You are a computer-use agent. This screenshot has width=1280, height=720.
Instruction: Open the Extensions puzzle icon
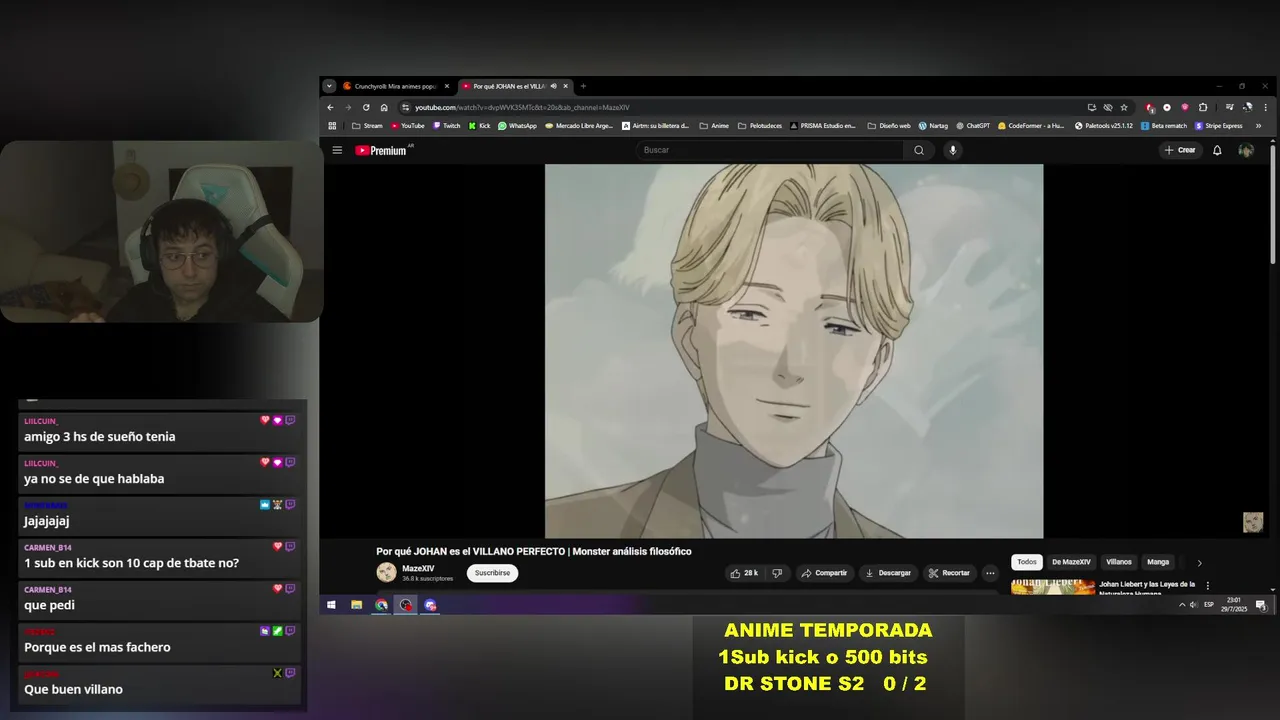coord(1203,107)
